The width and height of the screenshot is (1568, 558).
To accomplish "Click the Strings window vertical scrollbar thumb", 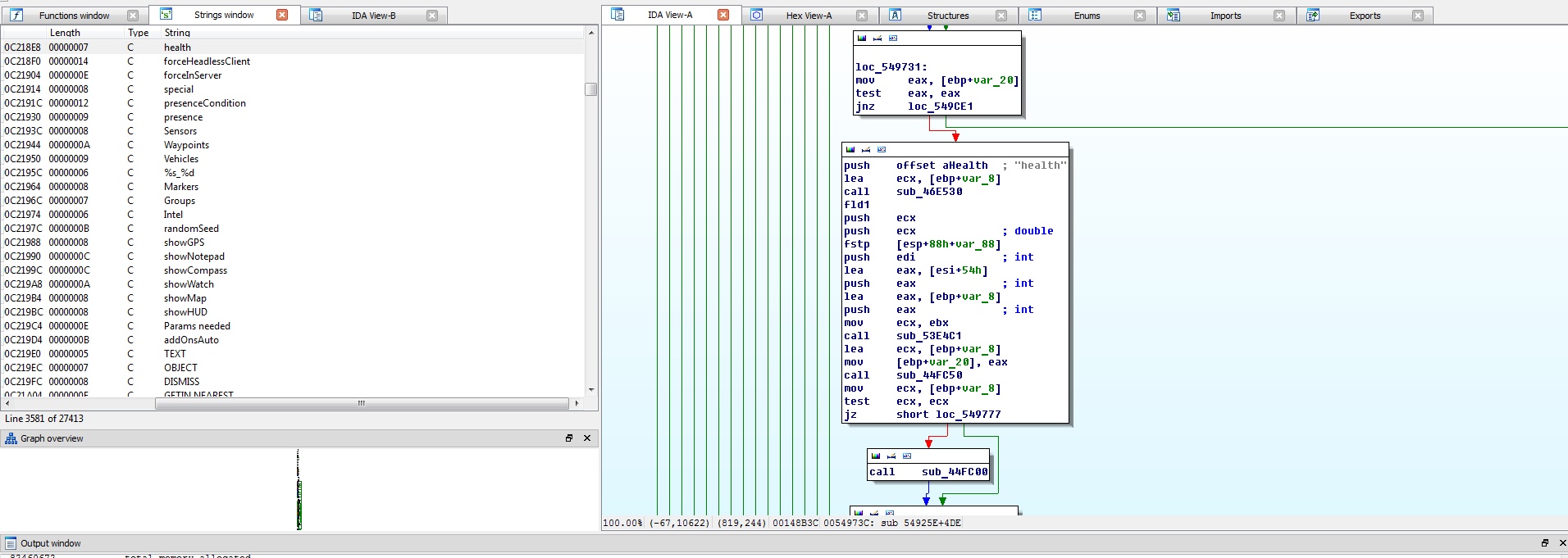I will coord(591,89).
